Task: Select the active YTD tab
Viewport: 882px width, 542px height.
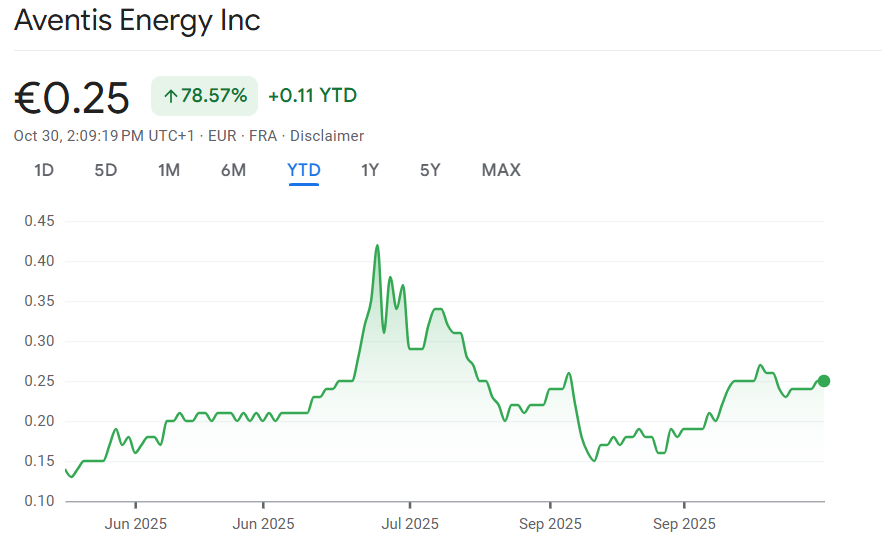Action: [304, 170]
